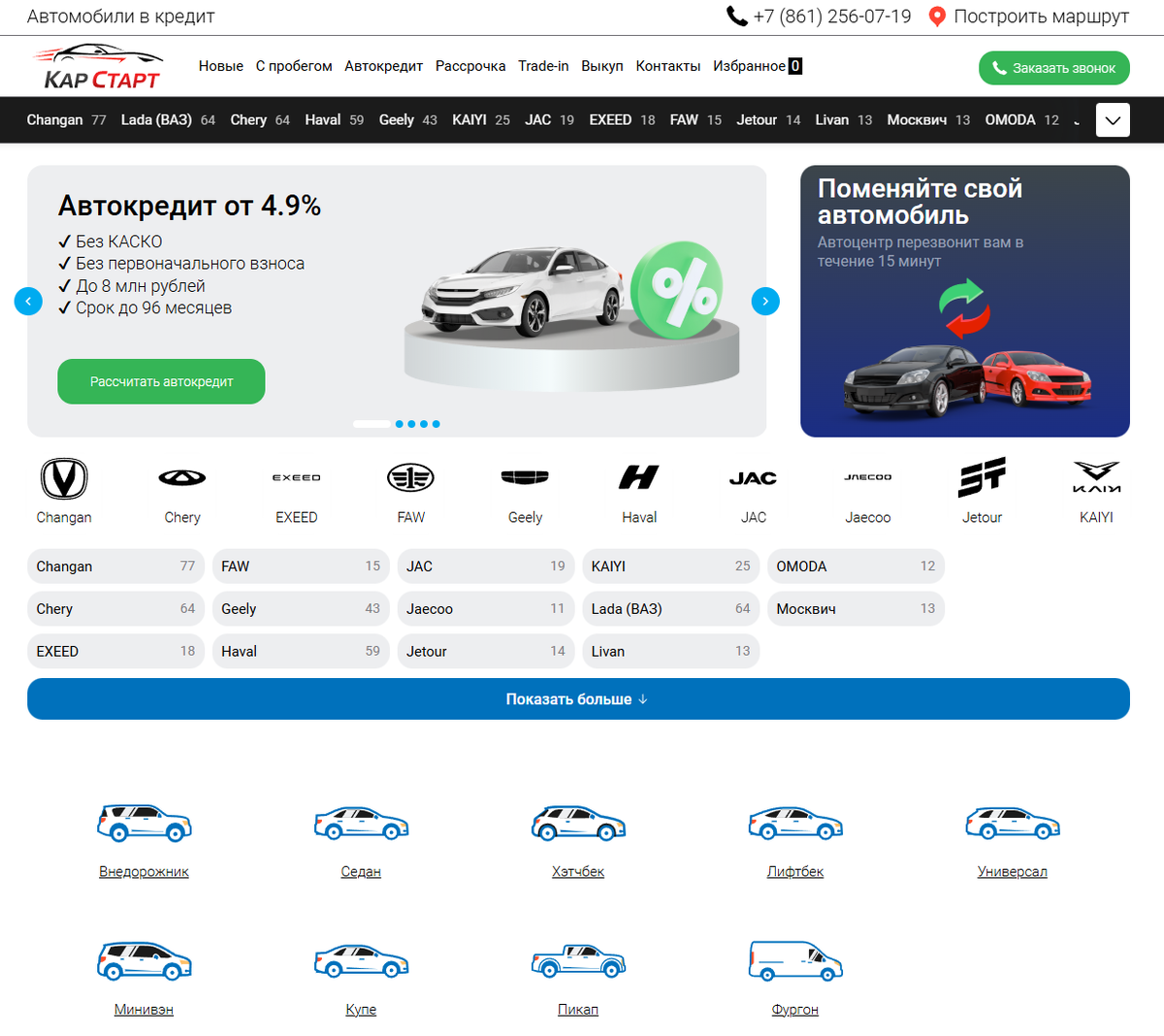The width and height of the screenshot is (1164, 1036).
Task: Select second banner slide dot
Action: point(399,424)
